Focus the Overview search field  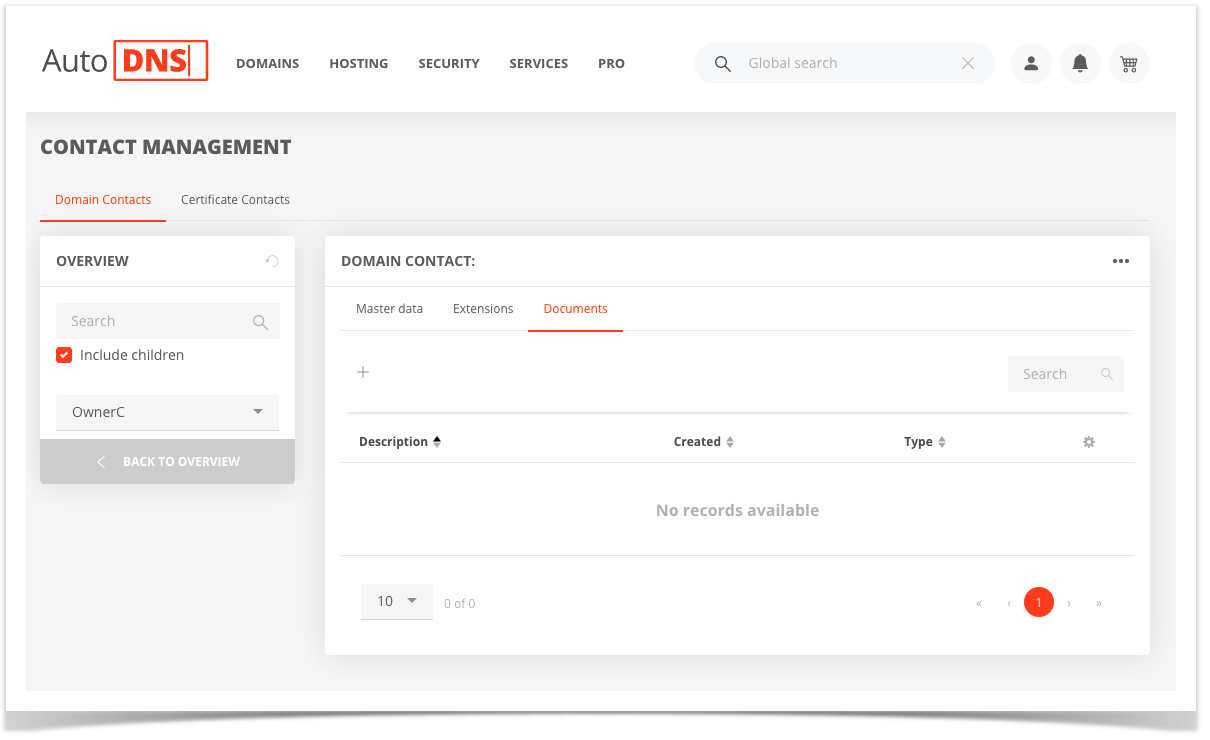click(167, 321)
